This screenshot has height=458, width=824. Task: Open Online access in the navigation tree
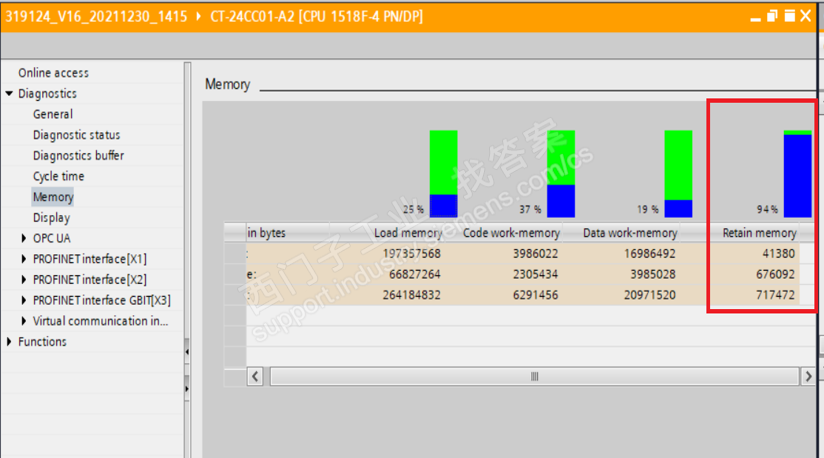click(53, 73)
